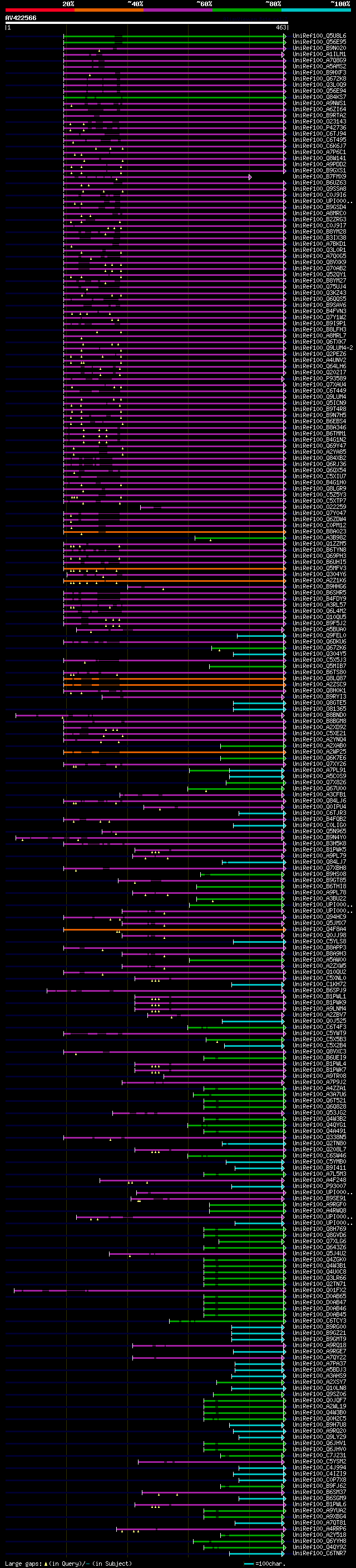Screen dimensions: 356x1568
Task: Select the UniRef100_Q9LUM4-2 label
Action: (x=323, y=348)
